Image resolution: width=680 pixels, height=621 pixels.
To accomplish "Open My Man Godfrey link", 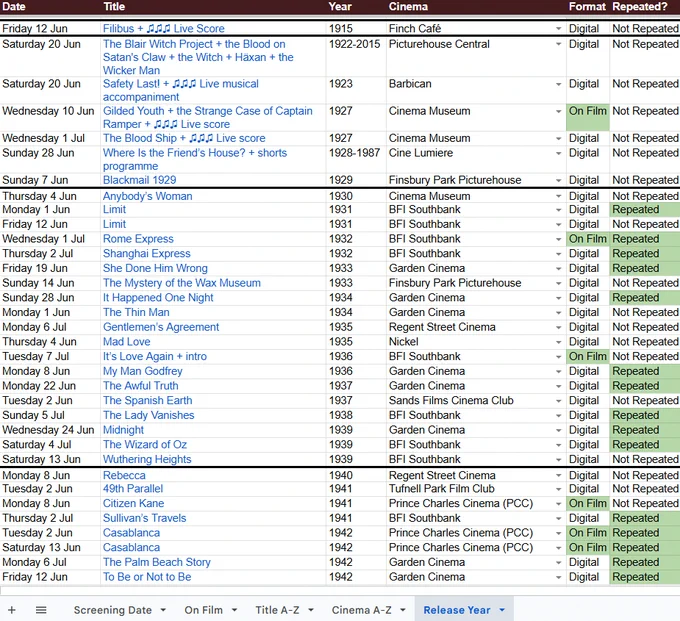I will (x=143, y=372).
